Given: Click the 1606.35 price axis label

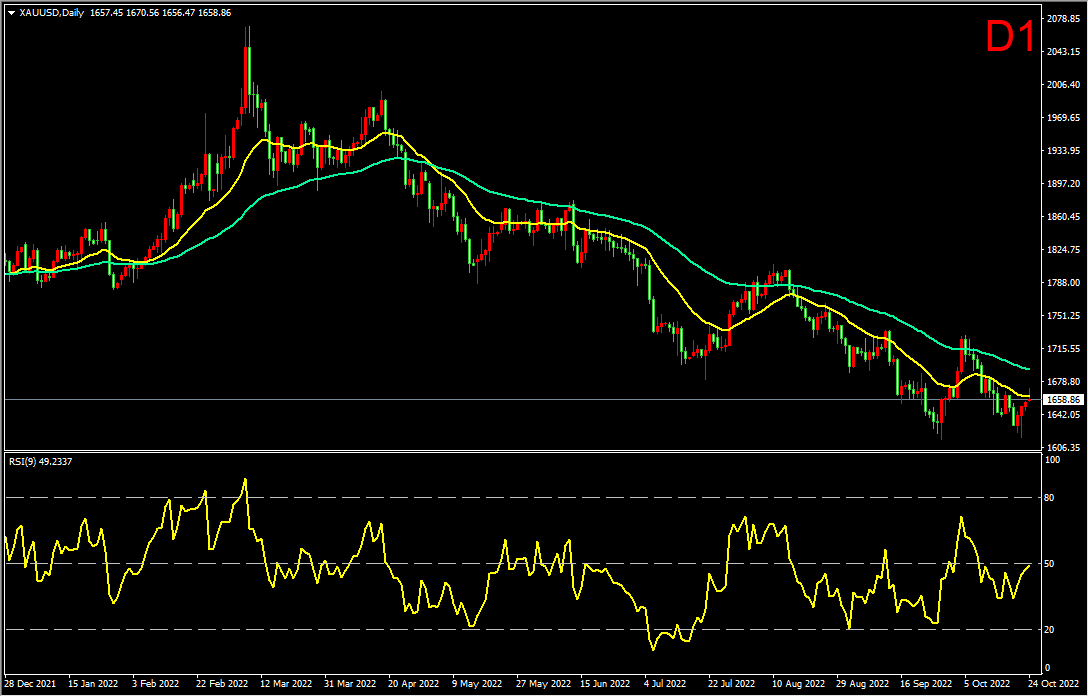Looking at the screenshot, I should click(x=1066, y=448).
